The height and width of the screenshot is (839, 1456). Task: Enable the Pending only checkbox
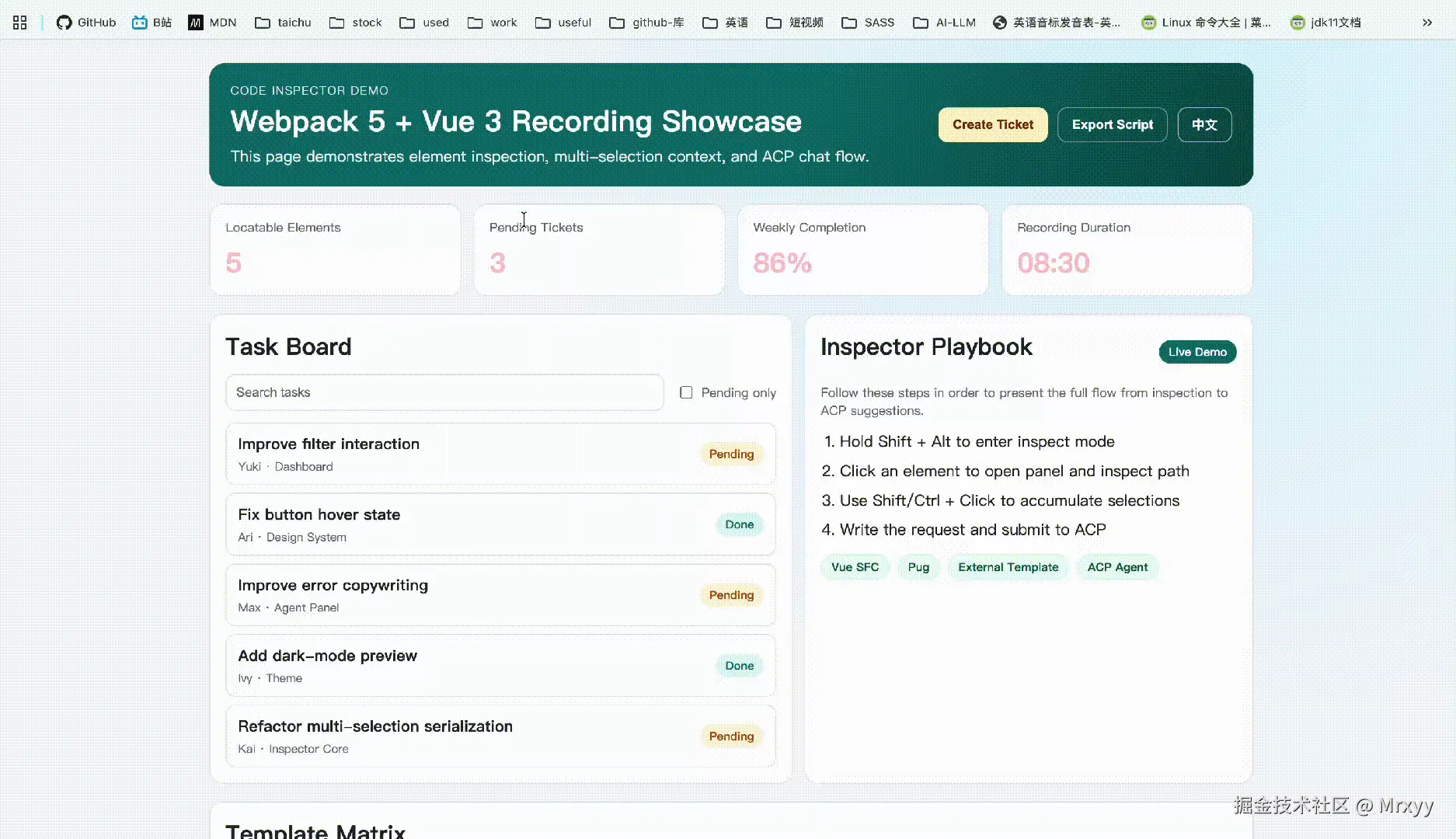686,392
